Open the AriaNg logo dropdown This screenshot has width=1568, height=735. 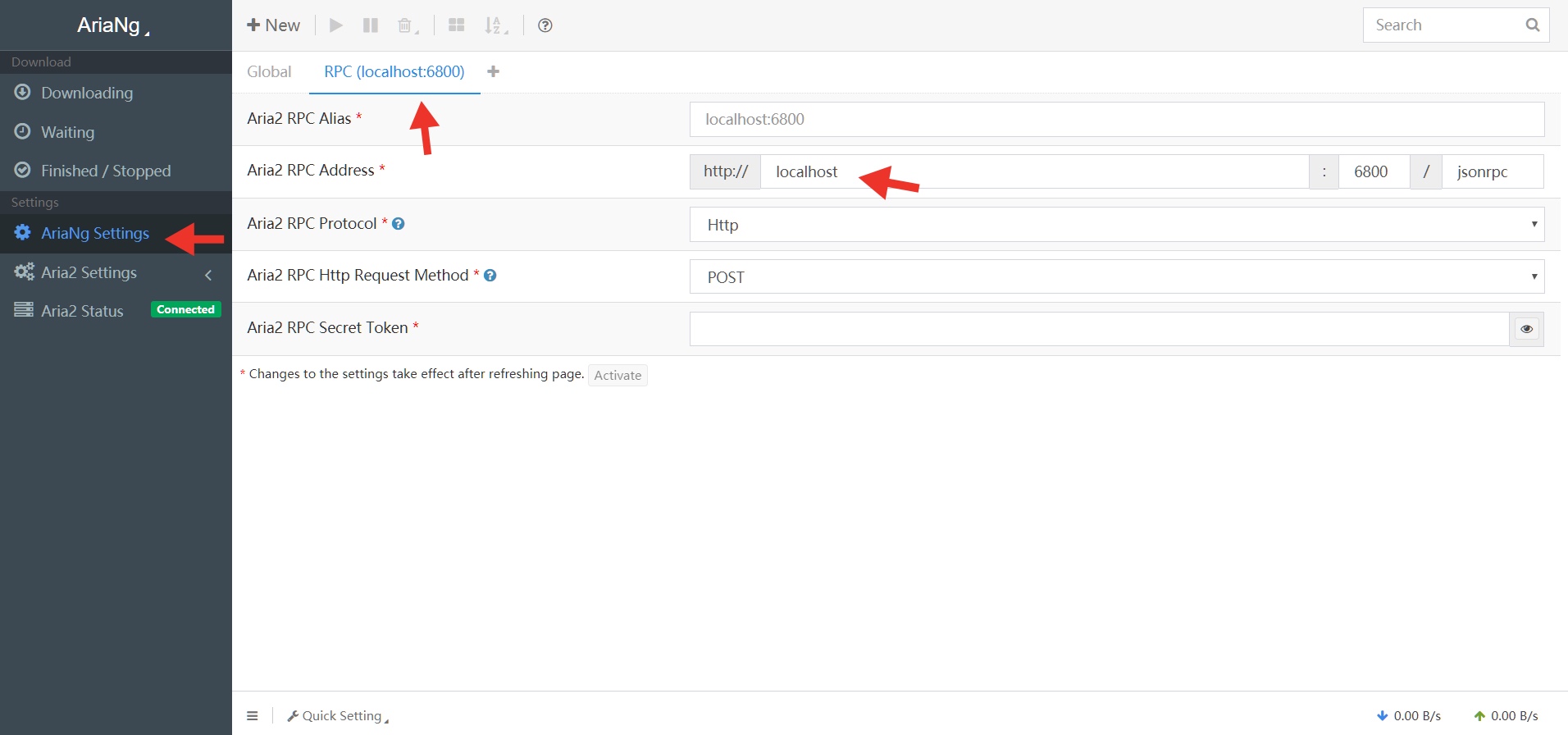(x=113, y=25)
